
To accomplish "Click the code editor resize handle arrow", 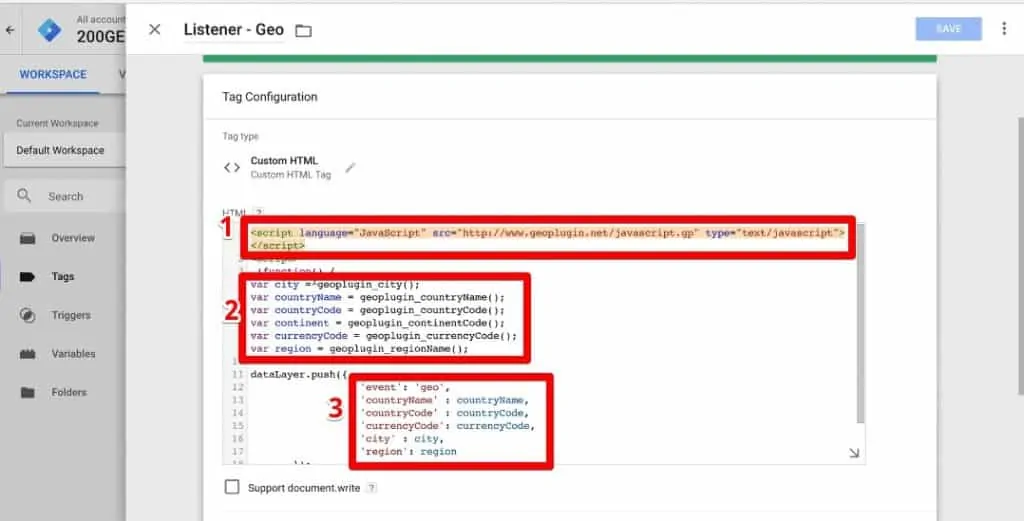I will pyautogui.click(x=854, y=453).
